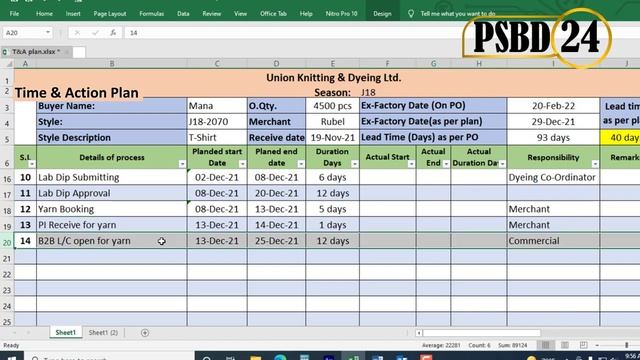Viewport: 640px width, 360px height.
Task: Switch to the Home ribbon tab
Action: point(44,13)
